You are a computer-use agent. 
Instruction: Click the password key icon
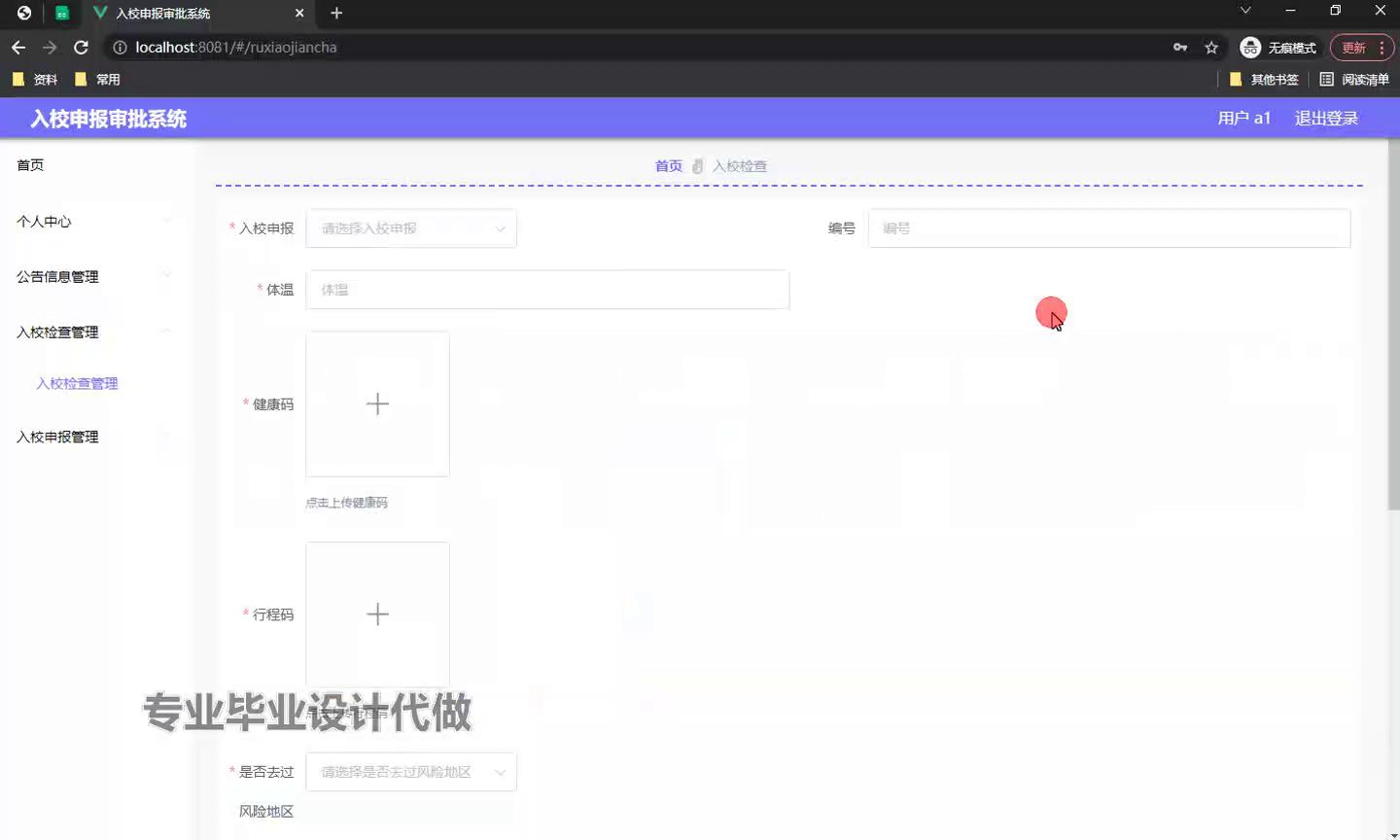[1180, 48]
